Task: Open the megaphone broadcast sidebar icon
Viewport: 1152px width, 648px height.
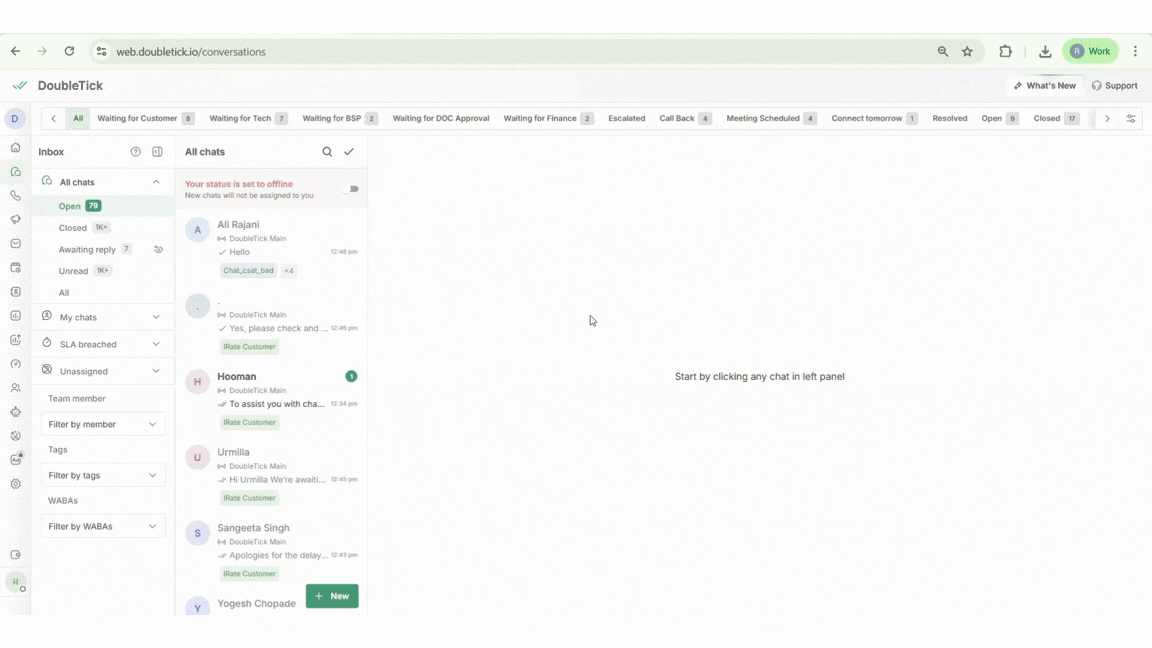Action: click(x=15, y=220)
